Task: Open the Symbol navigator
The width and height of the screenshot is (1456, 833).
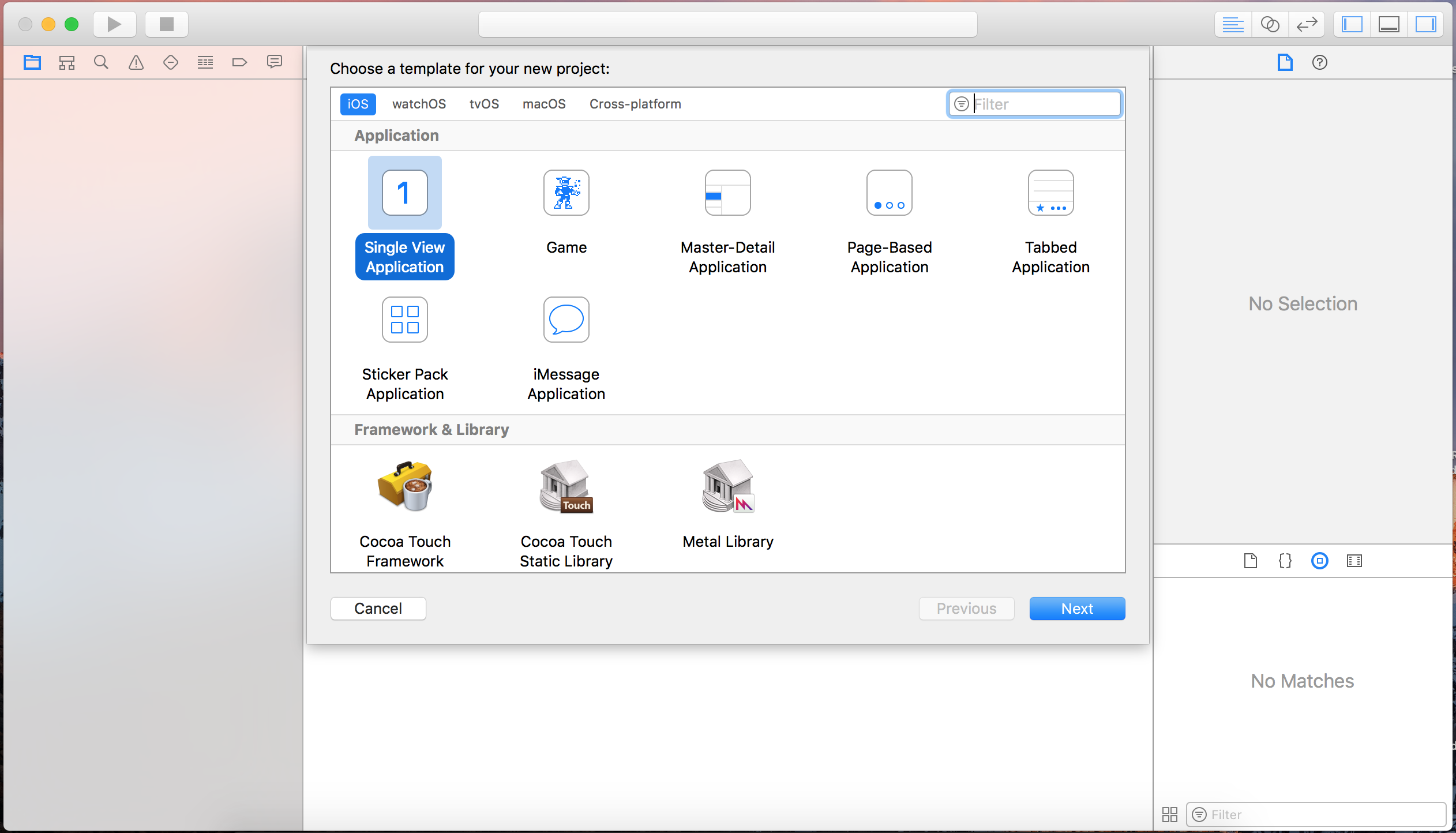Action: point(67,62)
